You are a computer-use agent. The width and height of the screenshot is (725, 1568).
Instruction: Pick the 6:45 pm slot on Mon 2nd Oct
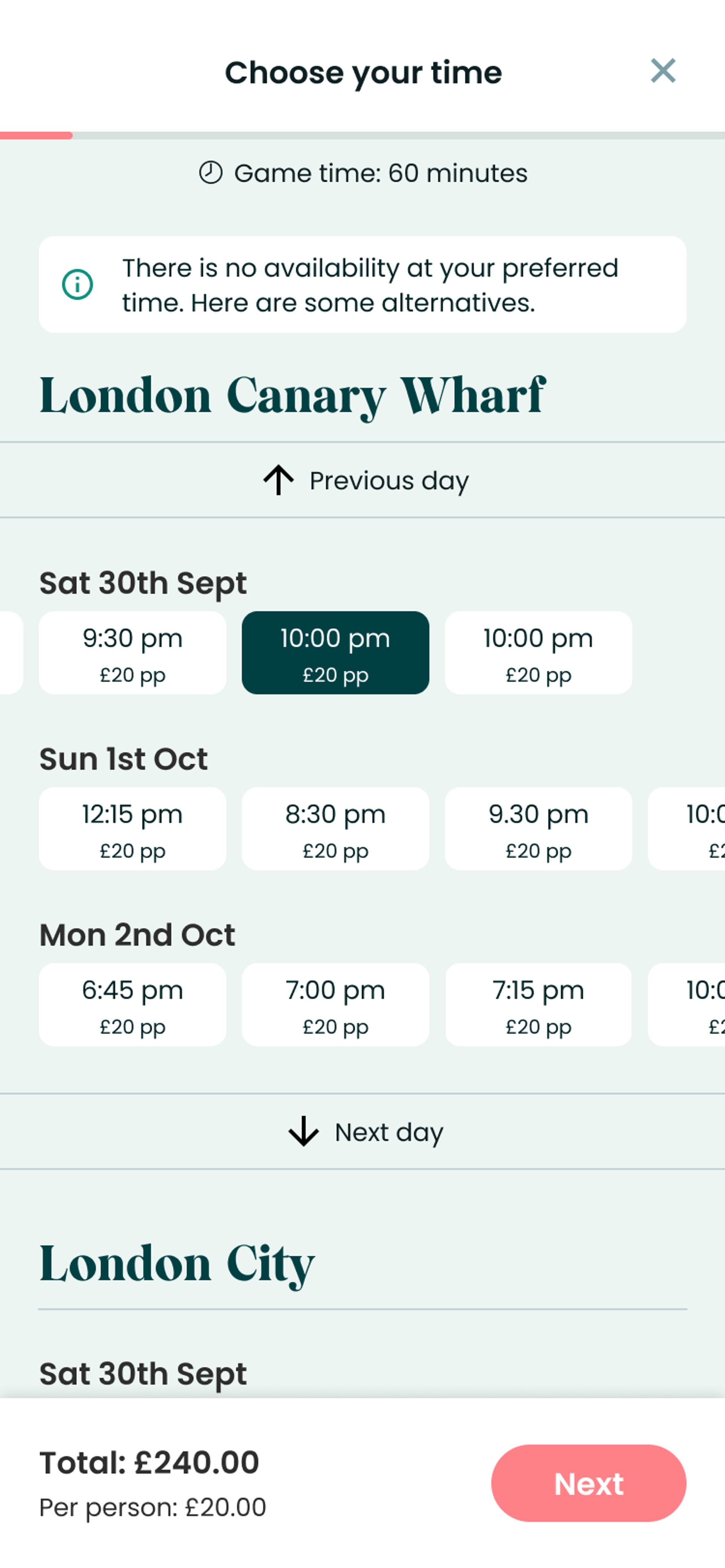132,1004
